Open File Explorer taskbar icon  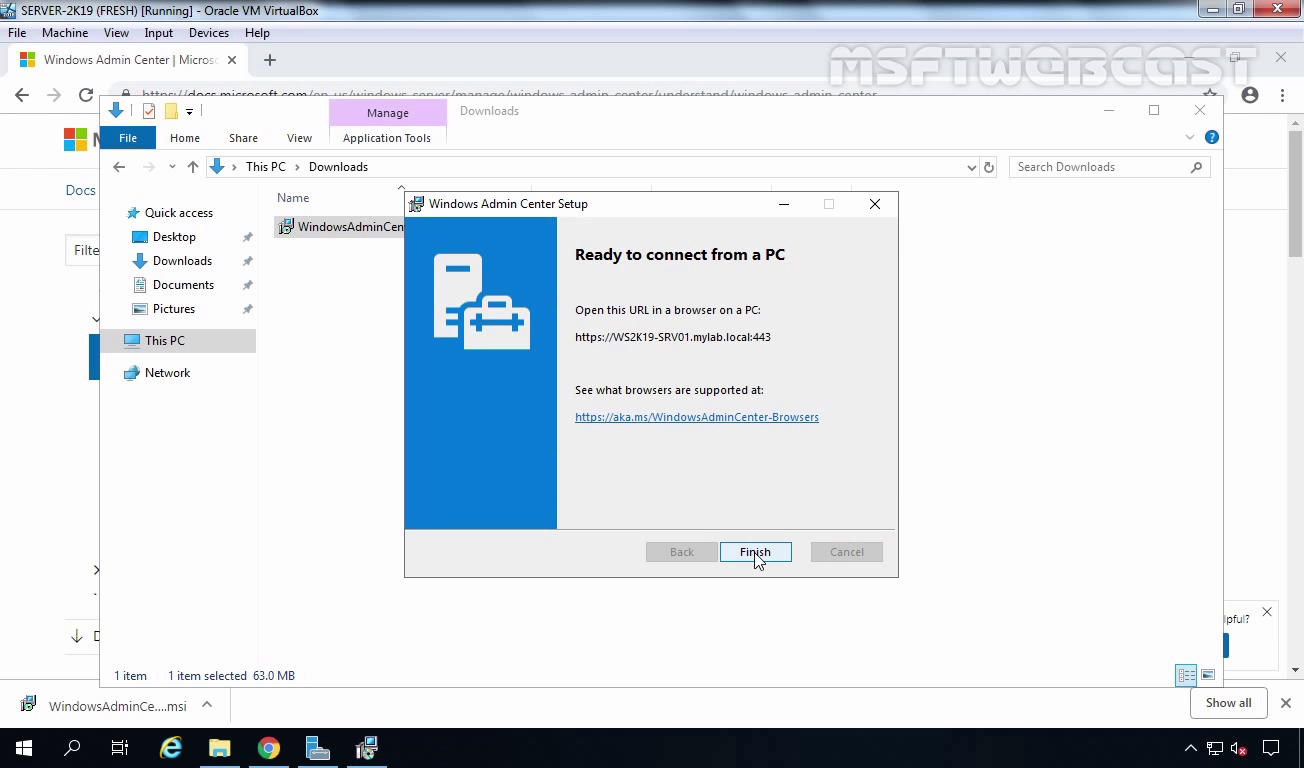219,748
